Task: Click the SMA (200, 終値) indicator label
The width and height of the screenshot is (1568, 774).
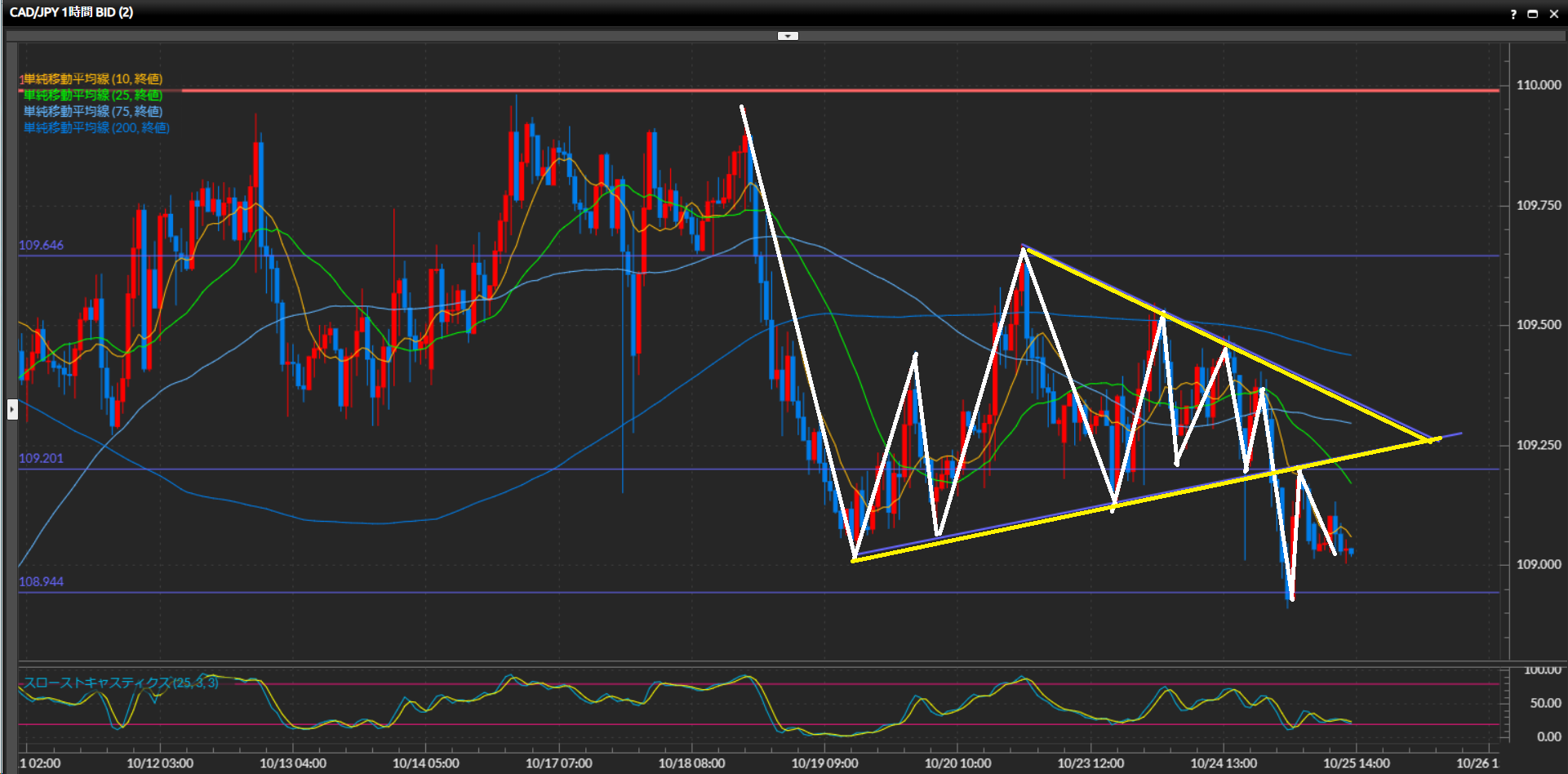Action: (x=96, y=128)
